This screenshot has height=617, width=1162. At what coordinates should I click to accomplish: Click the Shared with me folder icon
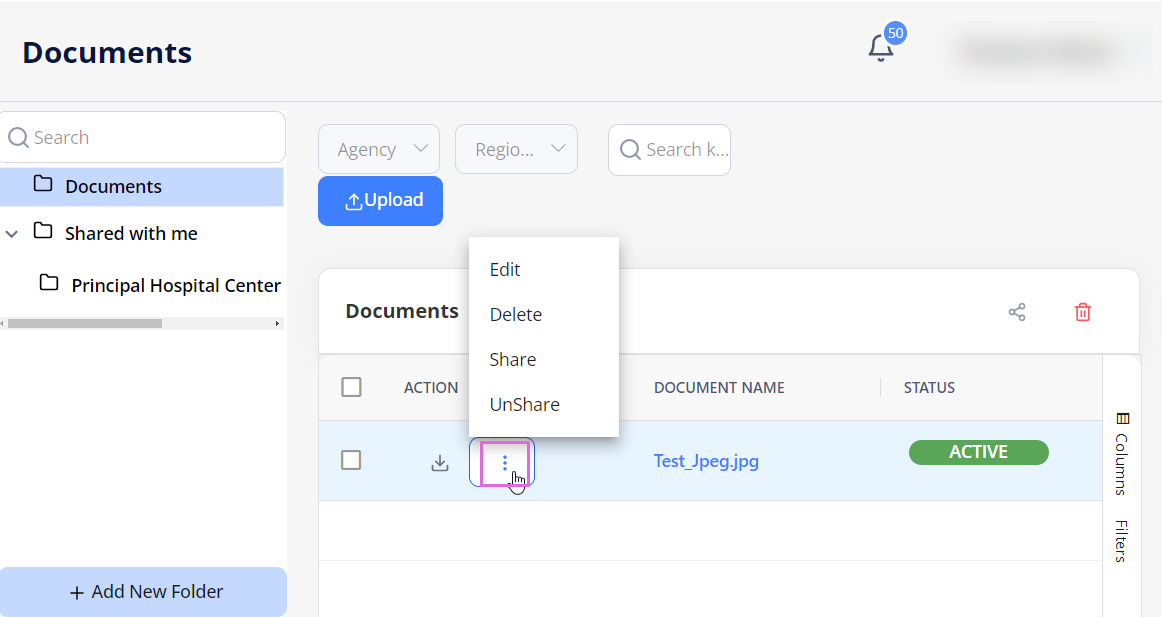point(43,231)
